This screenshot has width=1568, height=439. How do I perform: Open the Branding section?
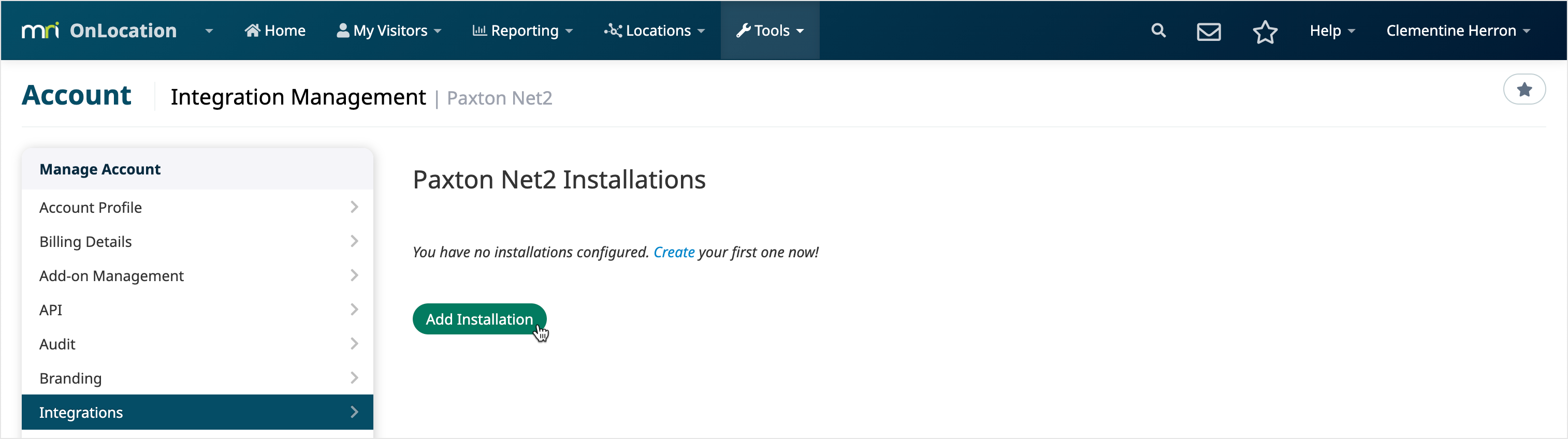[197, 377]
